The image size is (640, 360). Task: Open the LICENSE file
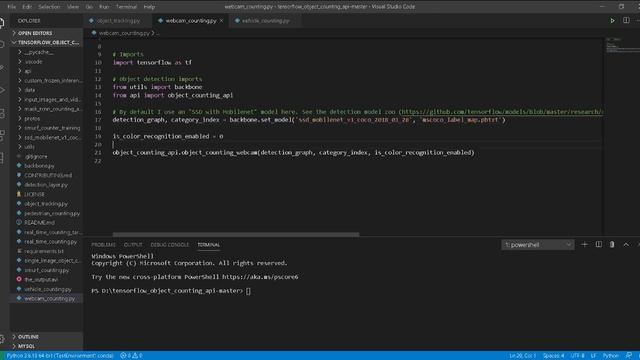point(34,194)
